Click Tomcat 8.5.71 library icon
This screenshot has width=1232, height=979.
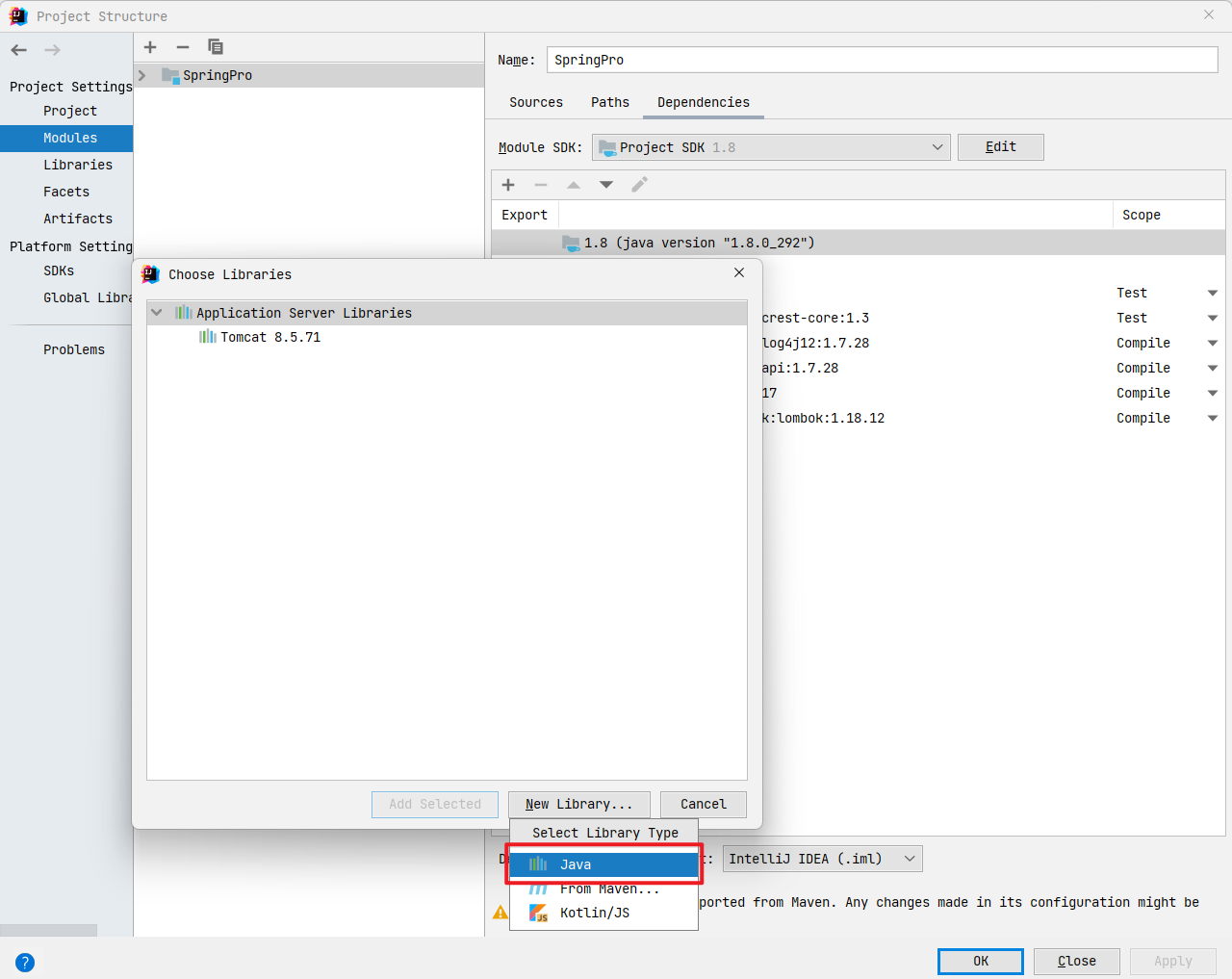pos(208,337)
